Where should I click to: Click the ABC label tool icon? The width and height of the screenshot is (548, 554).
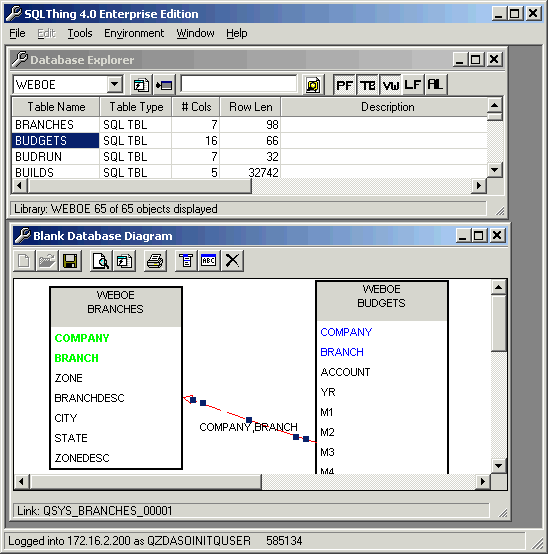209,261
